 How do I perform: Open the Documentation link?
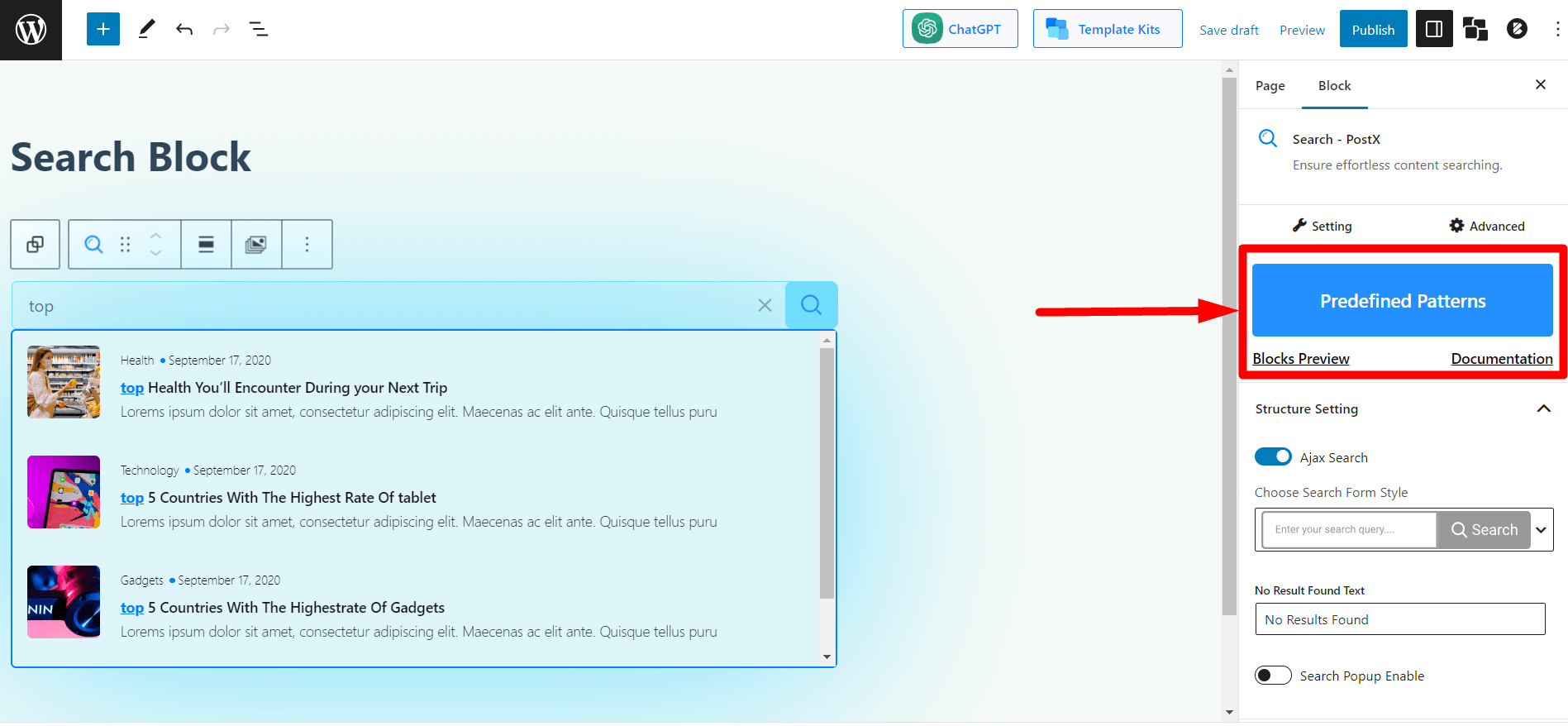(x=1502, y=359)
